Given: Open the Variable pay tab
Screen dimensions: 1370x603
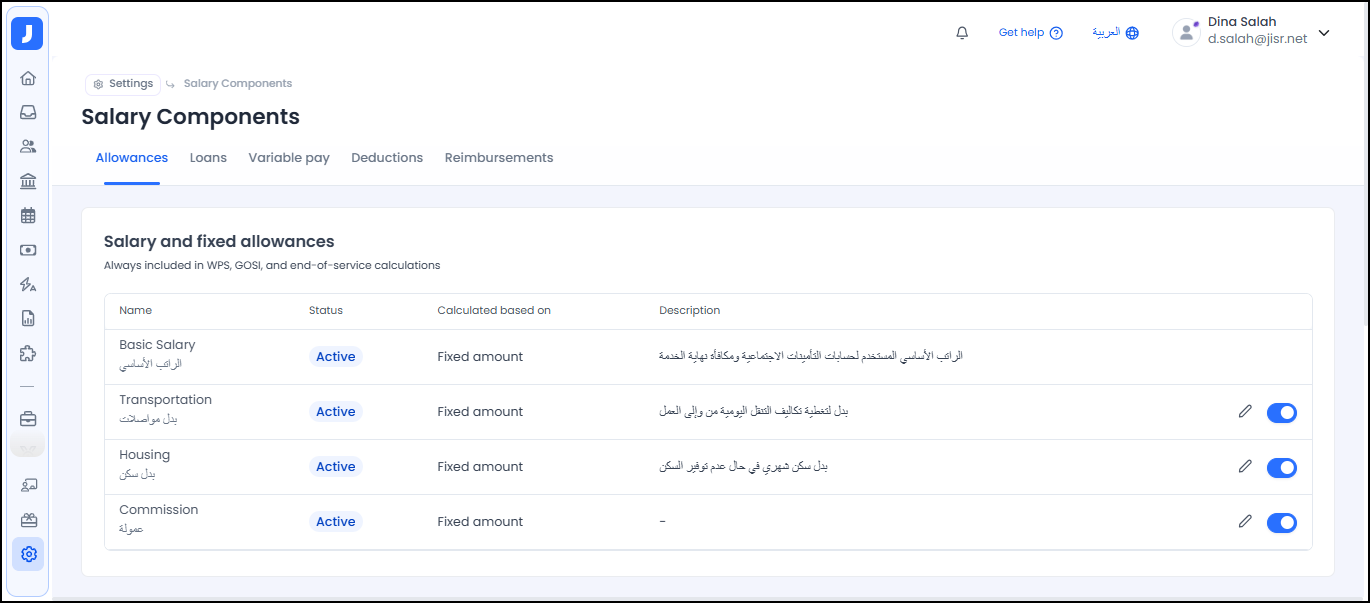Looking at the screenshot, I should tap(289, 158).
